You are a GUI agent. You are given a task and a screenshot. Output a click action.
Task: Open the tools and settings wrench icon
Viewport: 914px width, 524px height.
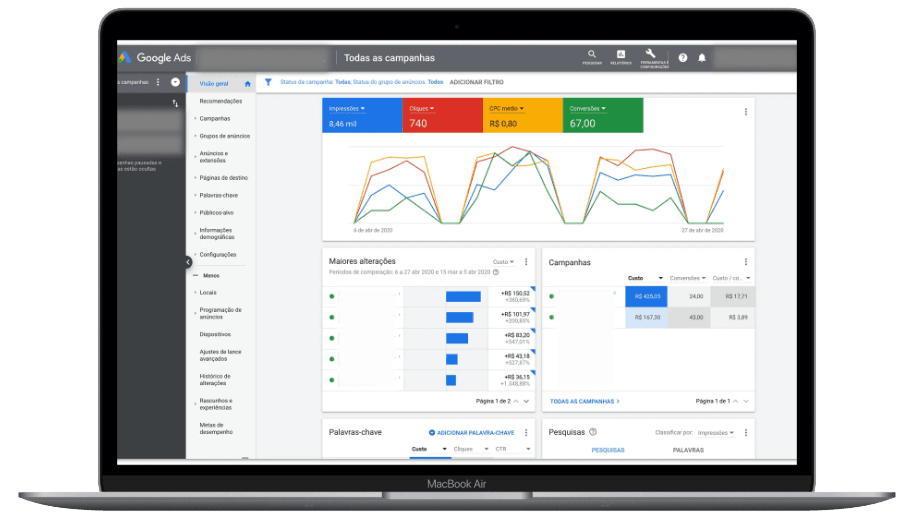[650, 55]
